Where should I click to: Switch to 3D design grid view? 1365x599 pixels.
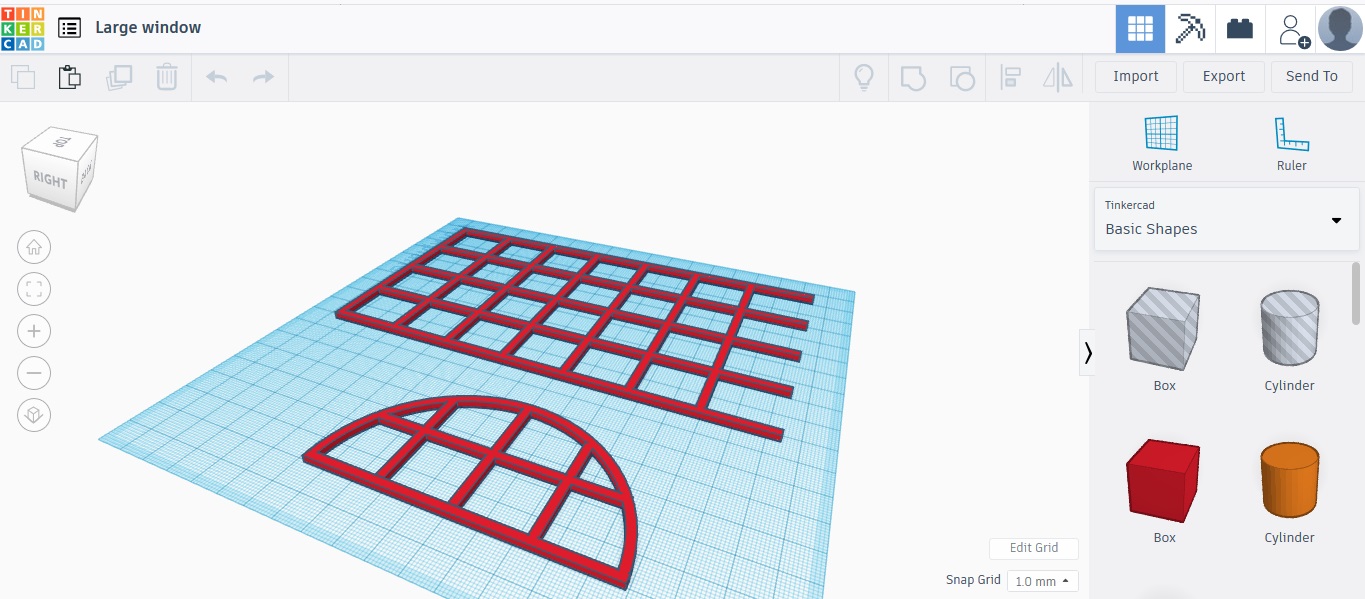(x=1140, y=28)
